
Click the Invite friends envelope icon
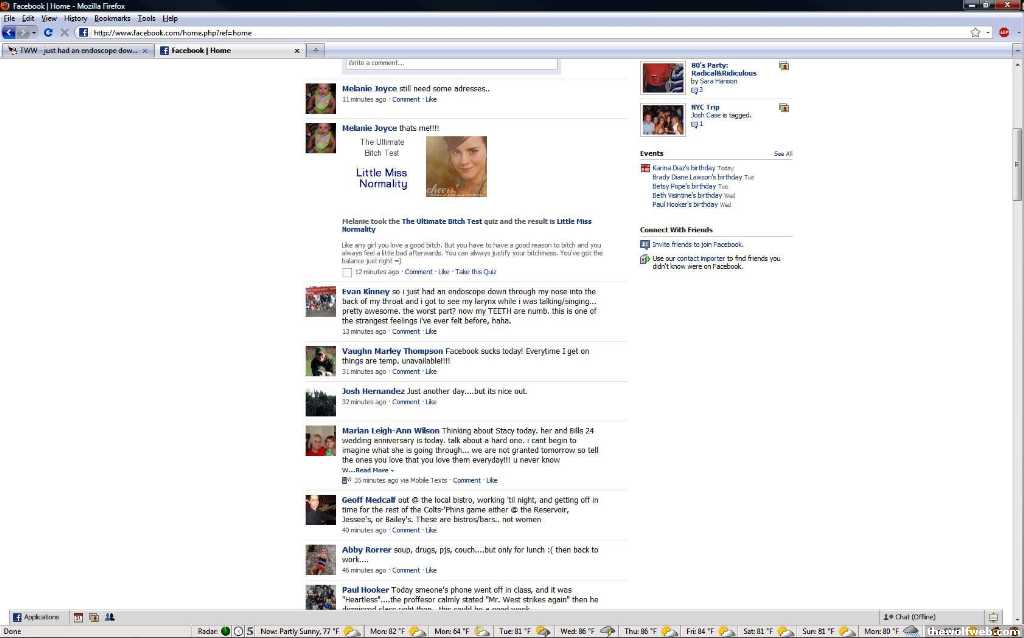point(645,245)
